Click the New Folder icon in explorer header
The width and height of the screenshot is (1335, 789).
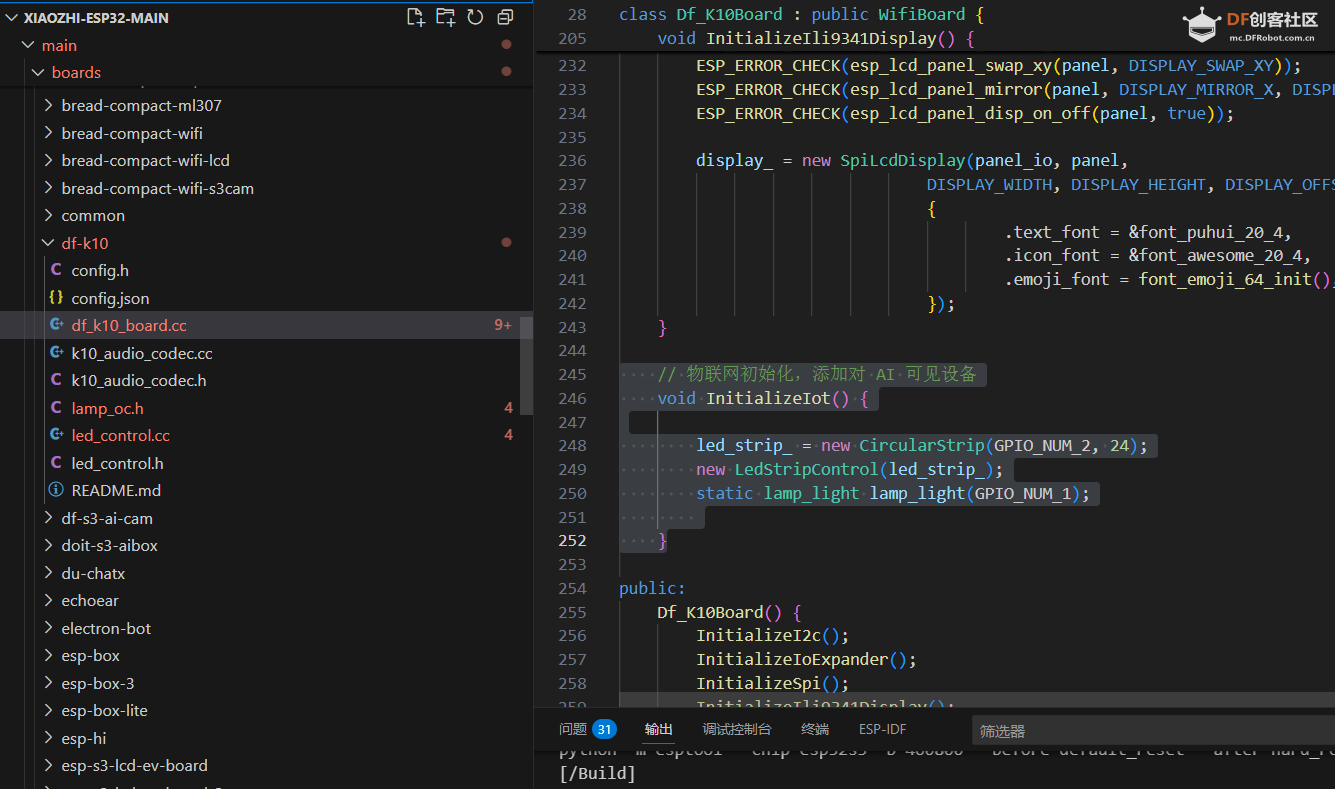(x=446, y=17)
